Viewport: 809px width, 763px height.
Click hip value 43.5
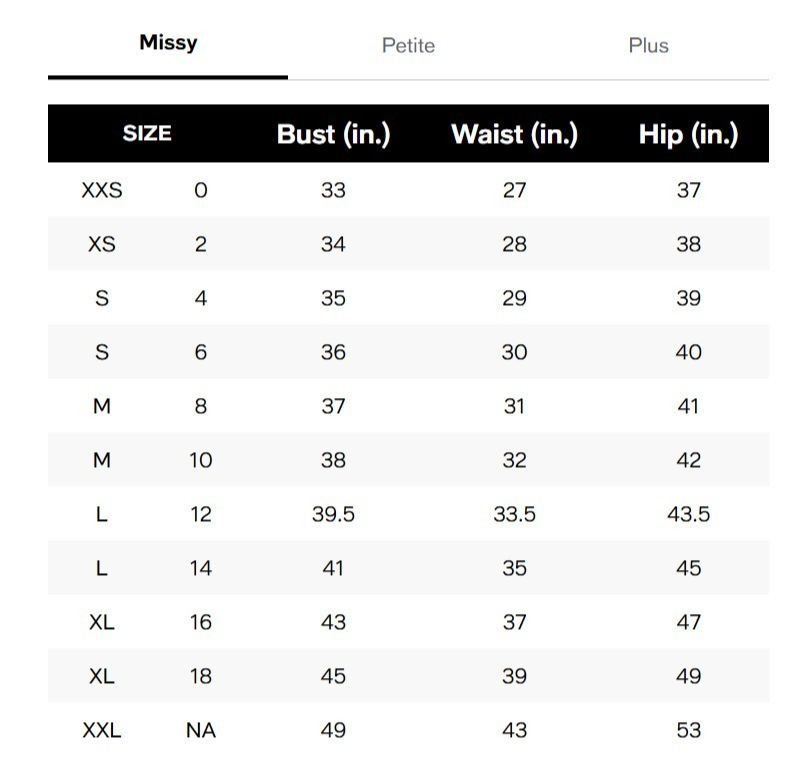coord(688,514)
